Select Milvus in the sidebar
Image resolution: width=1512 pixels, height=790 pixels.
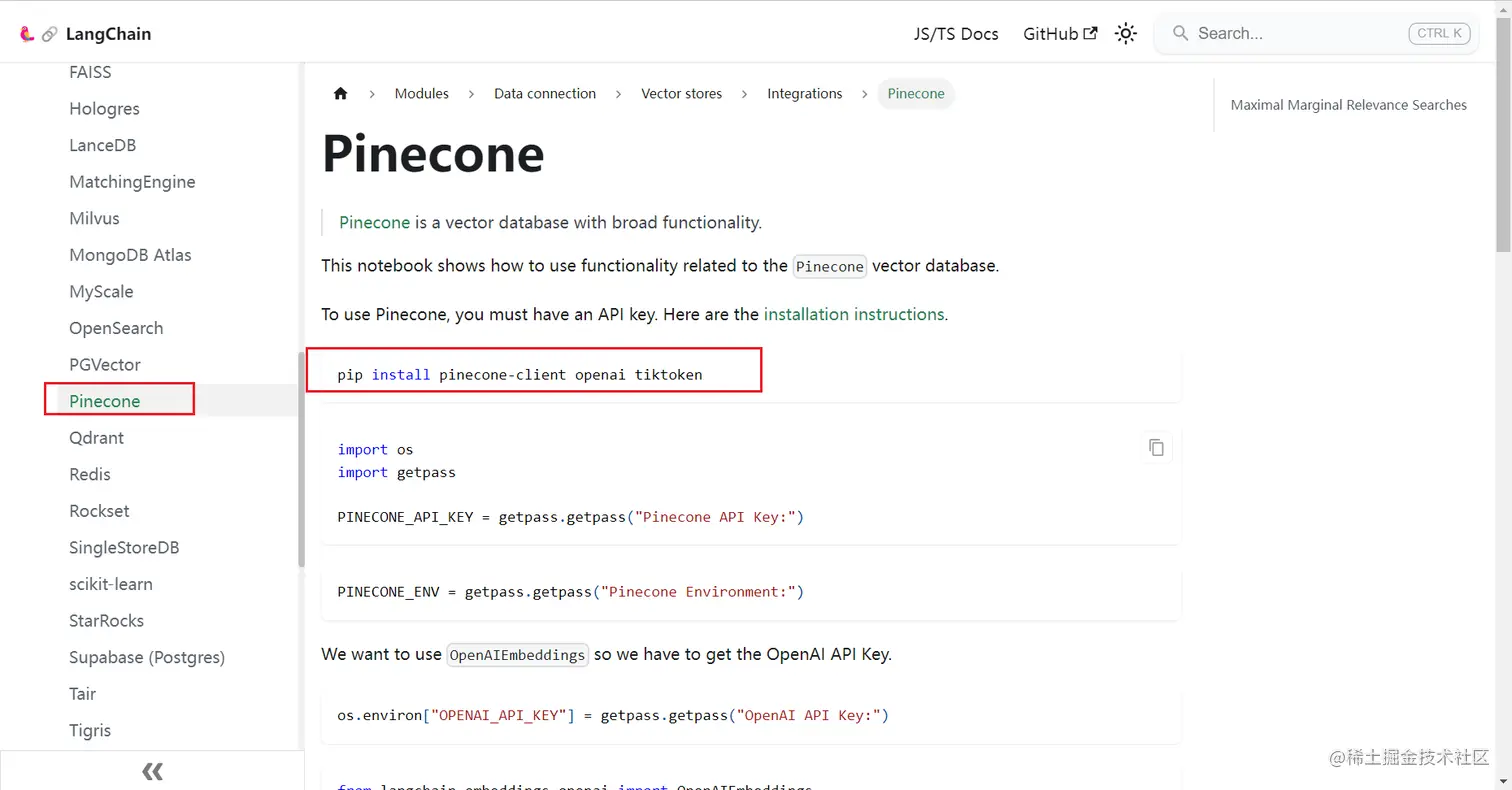(x=95, y=218)
